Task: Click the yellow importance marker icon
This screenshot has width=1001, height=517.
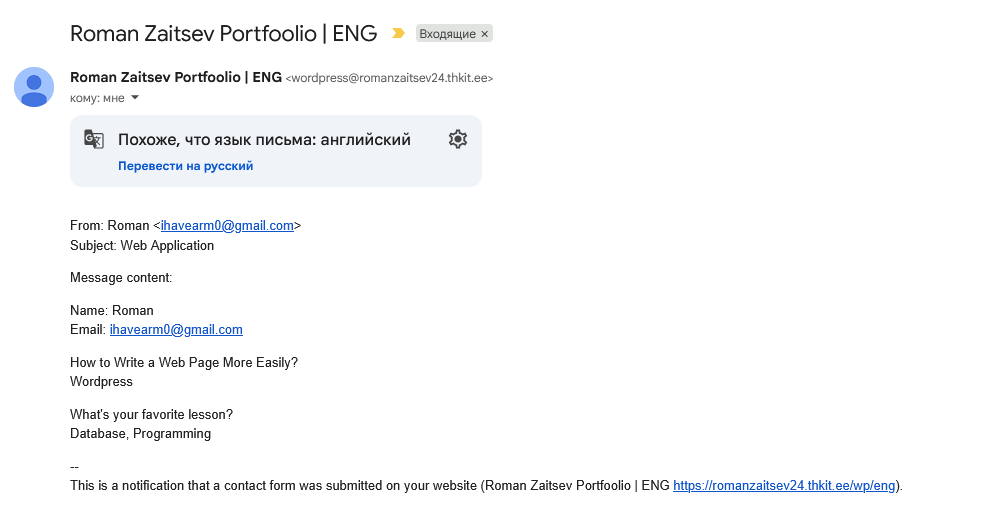Action: coord(398,33)
